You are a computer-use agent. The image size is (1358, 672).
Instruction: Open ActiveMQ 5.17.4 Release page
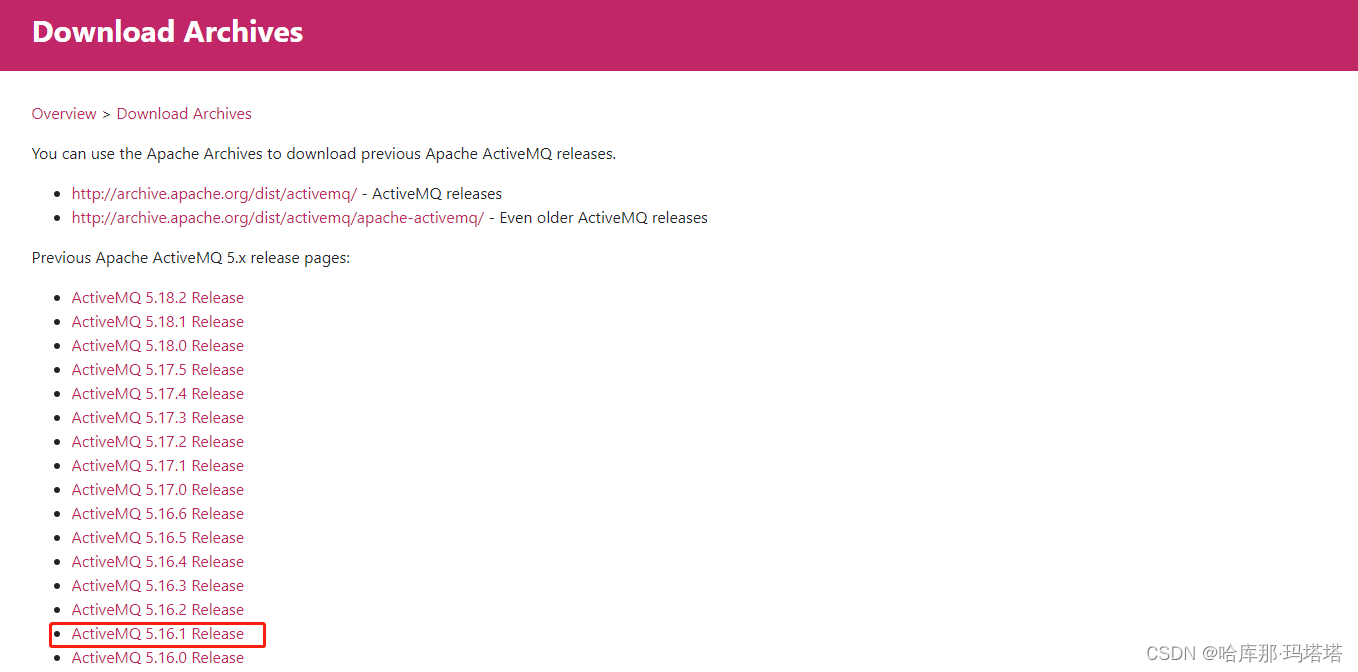click(158, 394)
